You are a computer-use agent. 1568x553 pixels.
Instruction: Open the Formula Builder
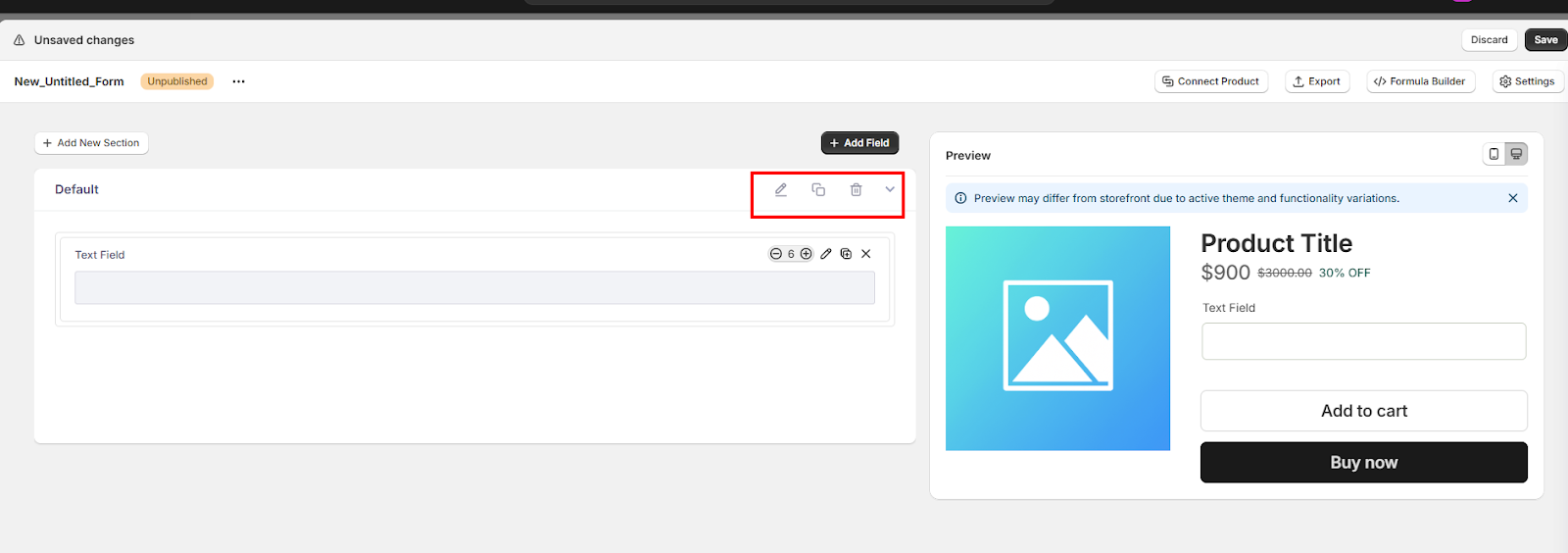(x=1420, y=81)
